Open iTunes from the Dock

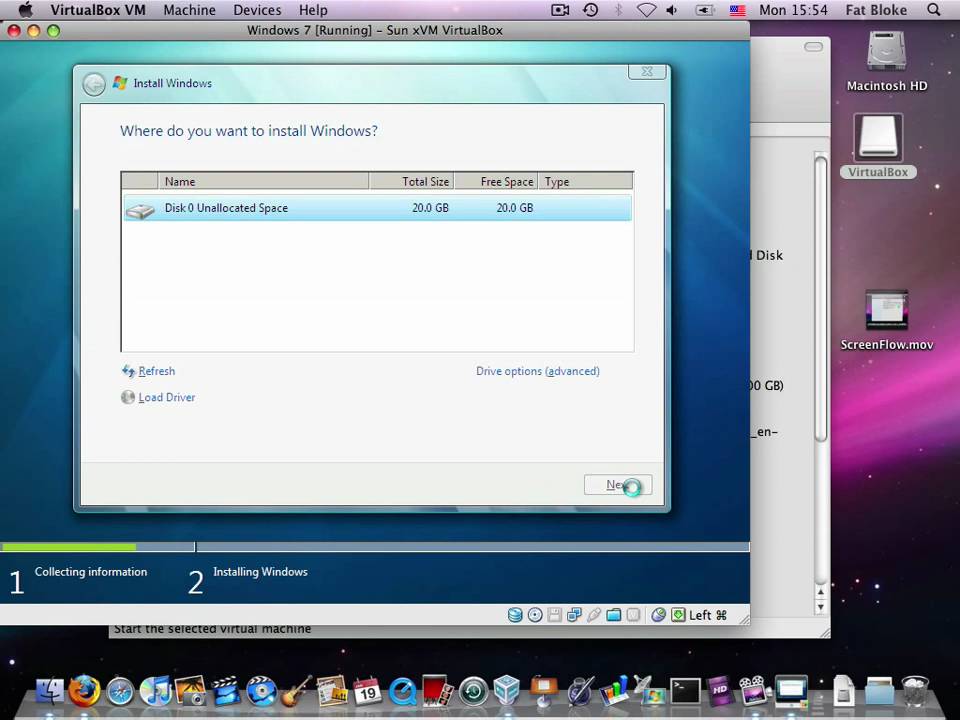(x=156, y=691)
